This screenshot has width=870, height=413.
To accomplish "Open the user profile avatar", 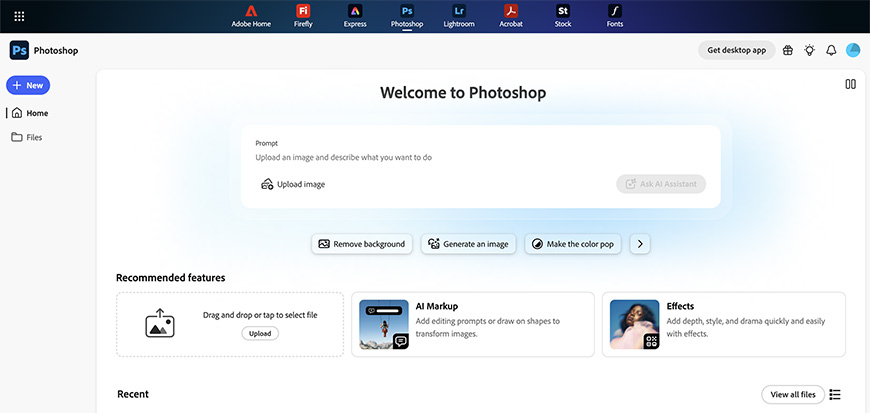I will point(853,50).
